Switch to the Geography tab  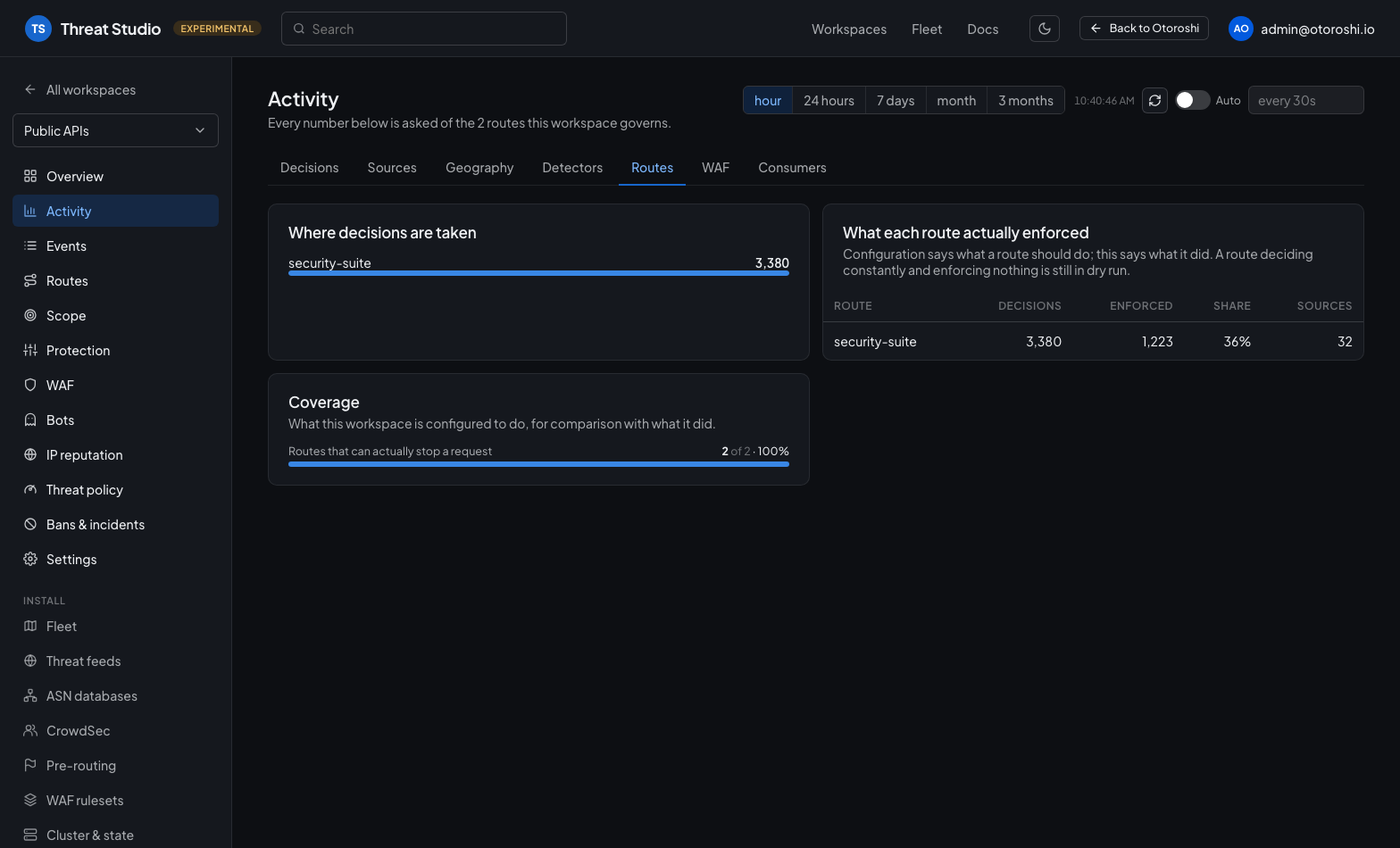(x=479, y=168)
